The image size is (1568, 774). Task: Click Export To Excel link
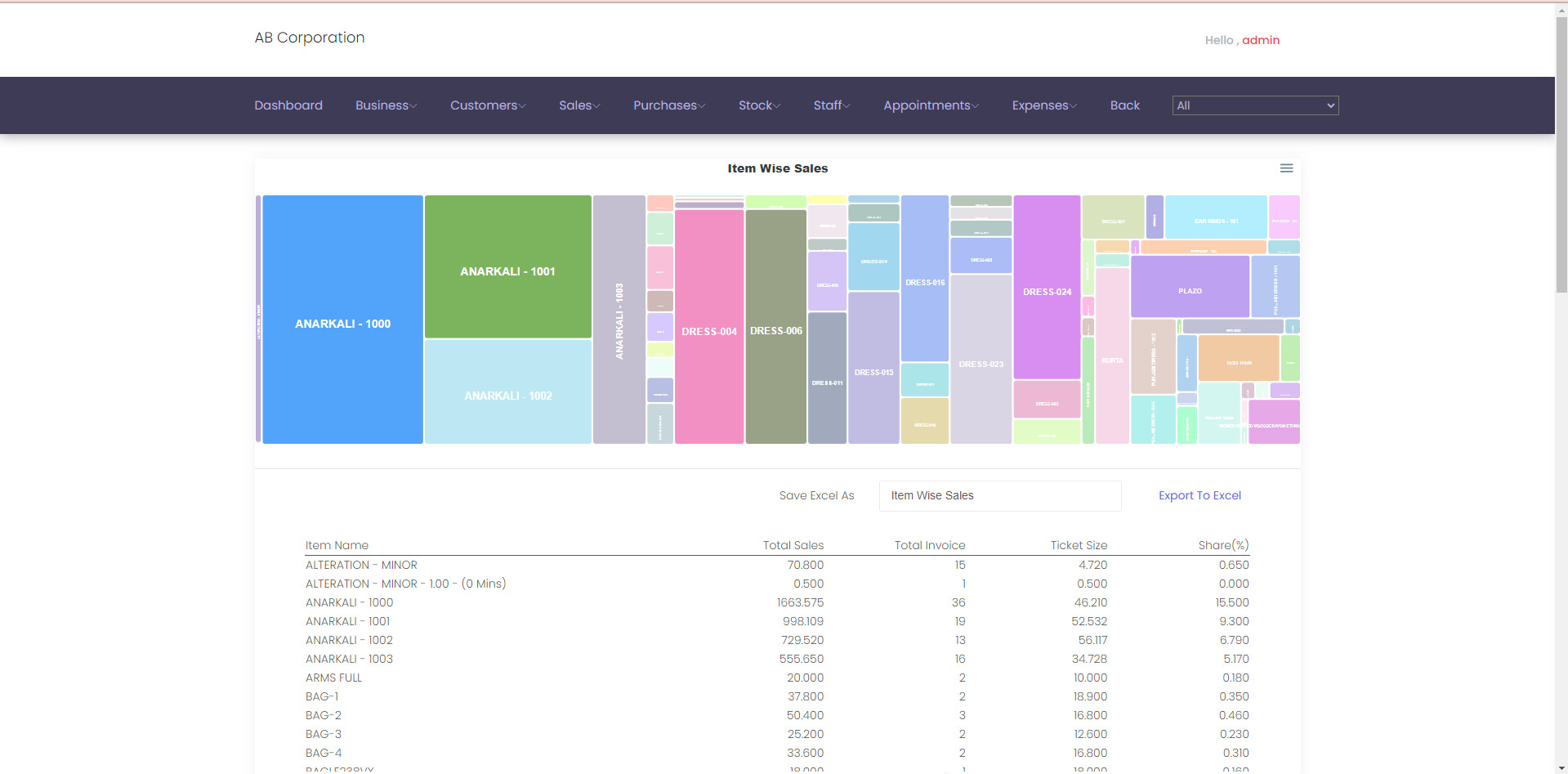click(x=1199, y=495)
